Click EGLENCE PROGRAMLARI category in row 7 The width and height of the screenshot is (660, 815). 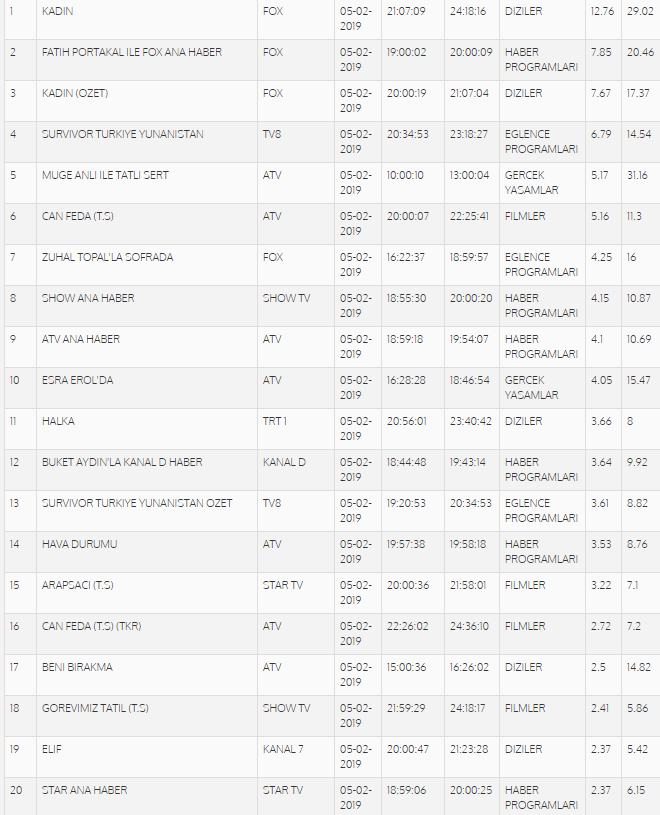(542, 265)
